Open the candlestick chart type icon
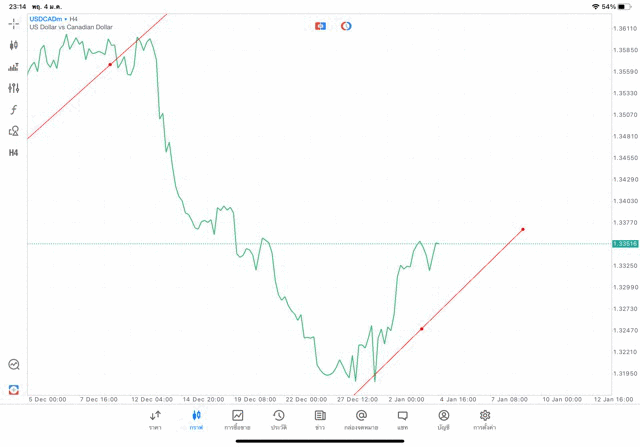Viewport: 640px width, 447px height. [14, 45]
